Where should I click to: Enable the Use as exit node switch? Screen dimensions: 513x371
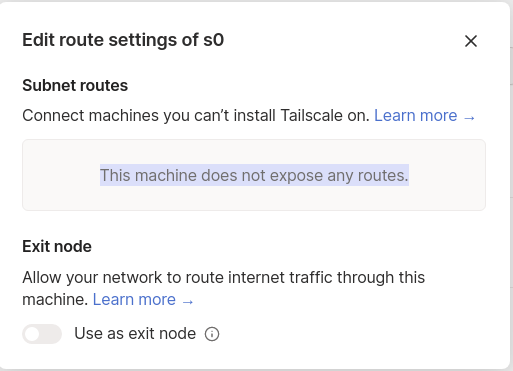42,334
